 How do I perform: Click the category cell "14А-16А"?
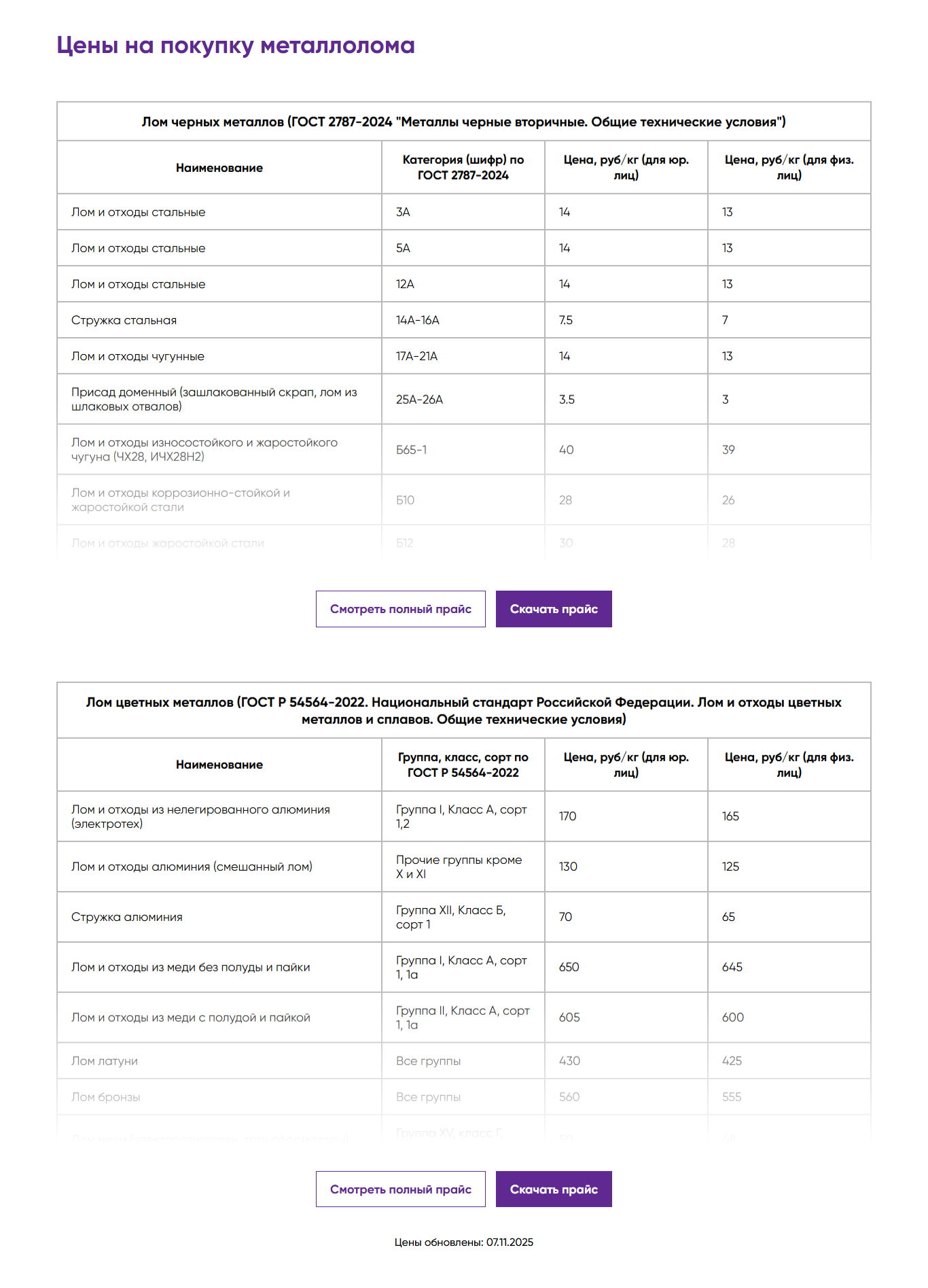417,320
